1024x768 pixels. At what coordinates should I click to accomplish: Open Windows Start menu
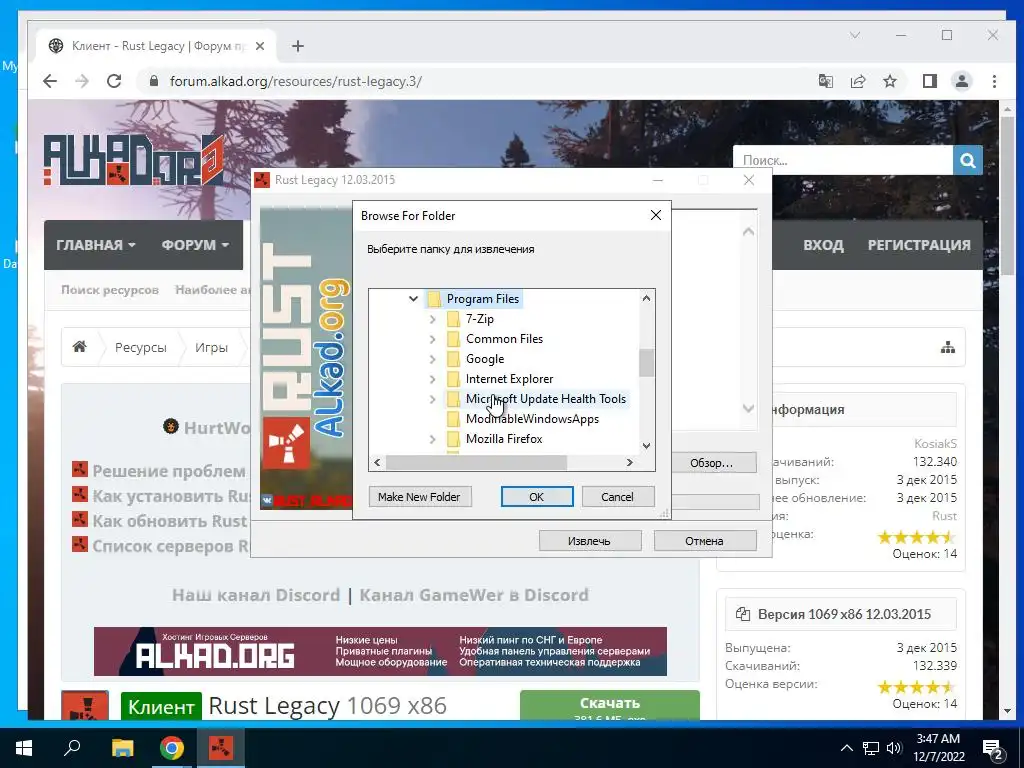click(x=24, y=748)
